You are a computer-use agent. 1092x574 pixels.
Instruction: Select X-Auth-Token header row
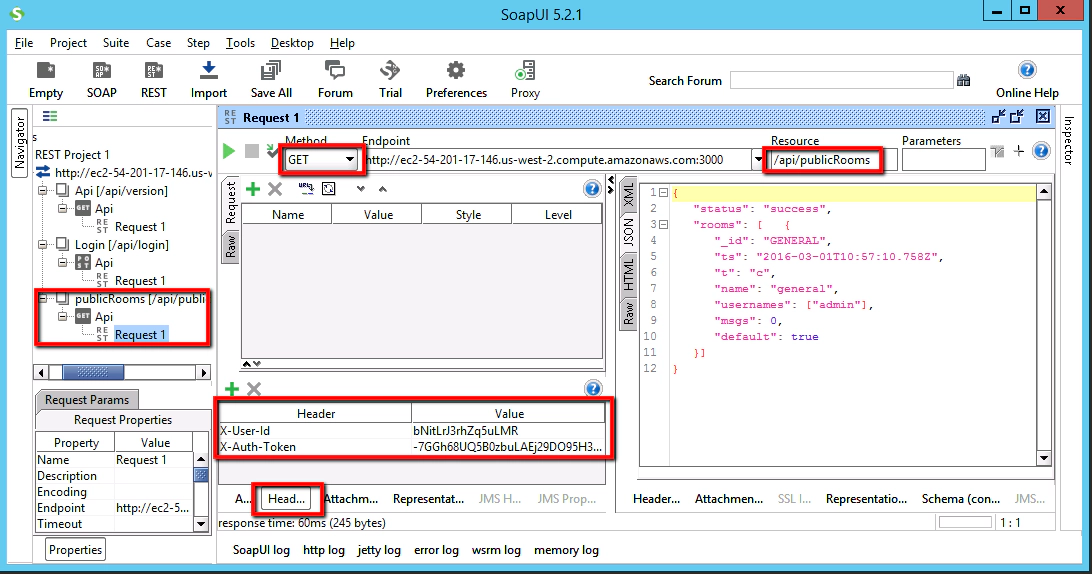point(412,447)
